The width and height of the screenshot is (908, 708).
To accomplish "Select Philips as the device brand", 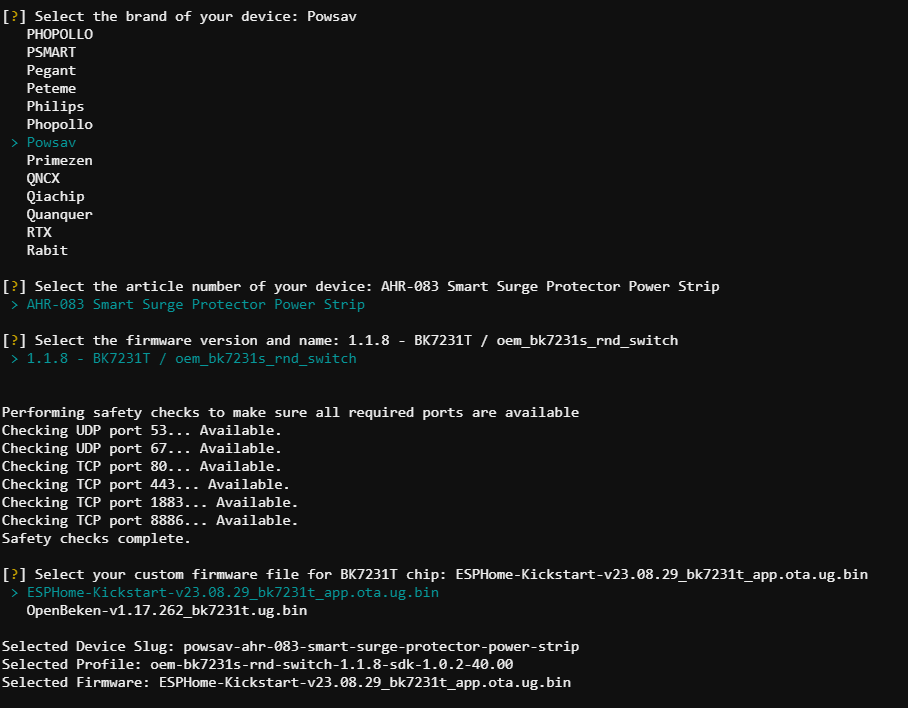I will point(55,107).
